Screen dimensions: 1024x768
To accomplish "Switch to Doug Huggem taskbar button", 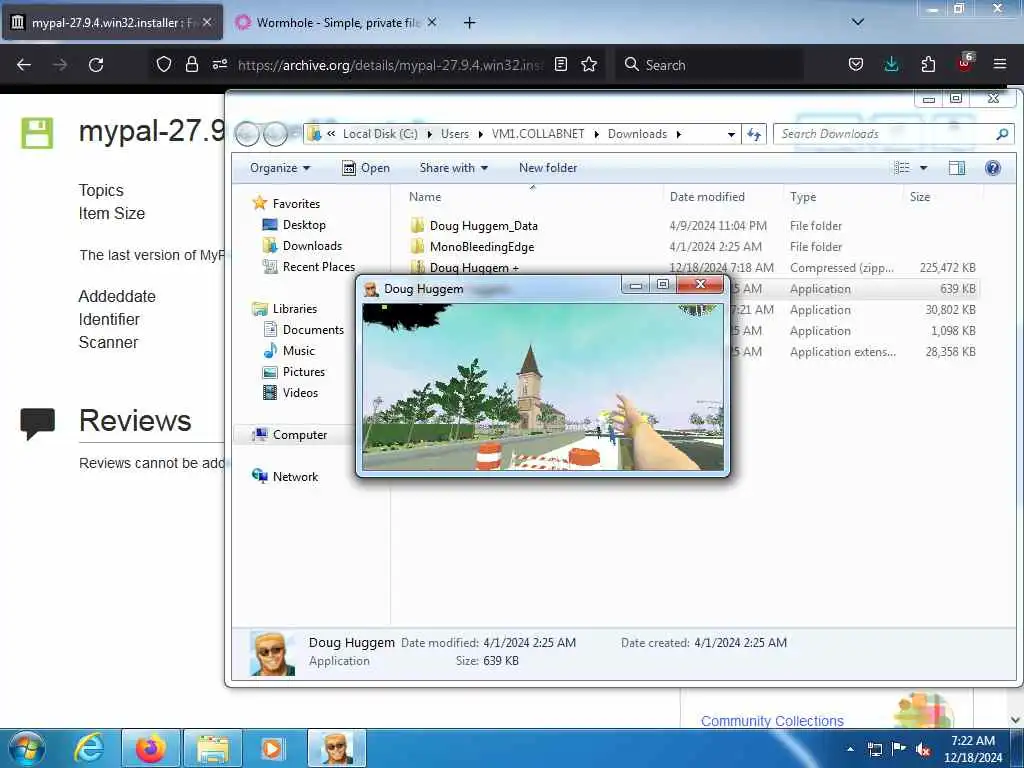I will (x=337, y=748).
